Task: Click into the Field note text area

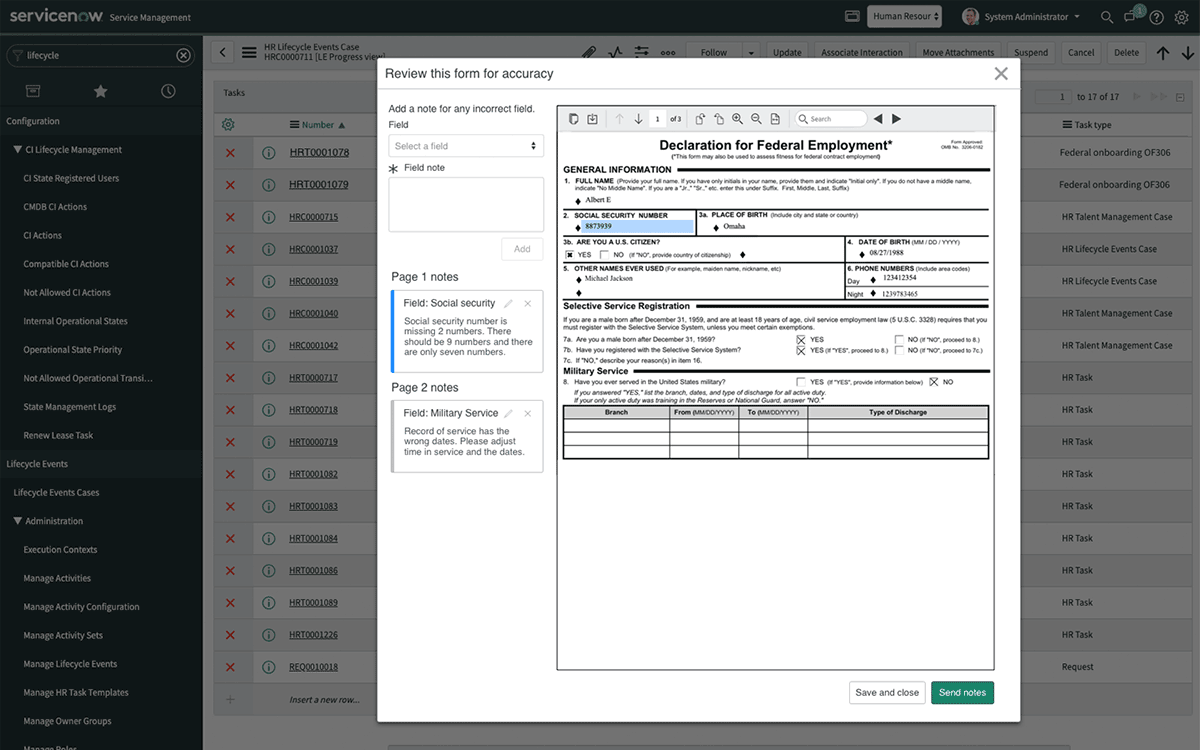Action: coord(466,204)
